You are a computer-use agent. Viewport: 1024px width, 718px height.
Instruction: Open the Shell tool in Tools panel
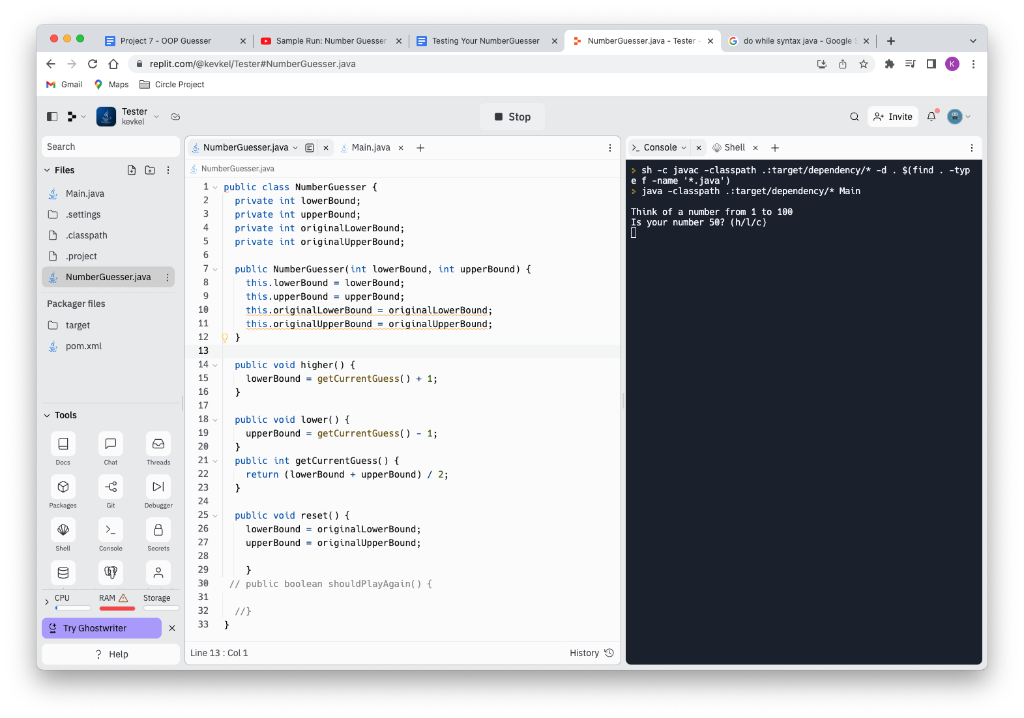[63, 530]
